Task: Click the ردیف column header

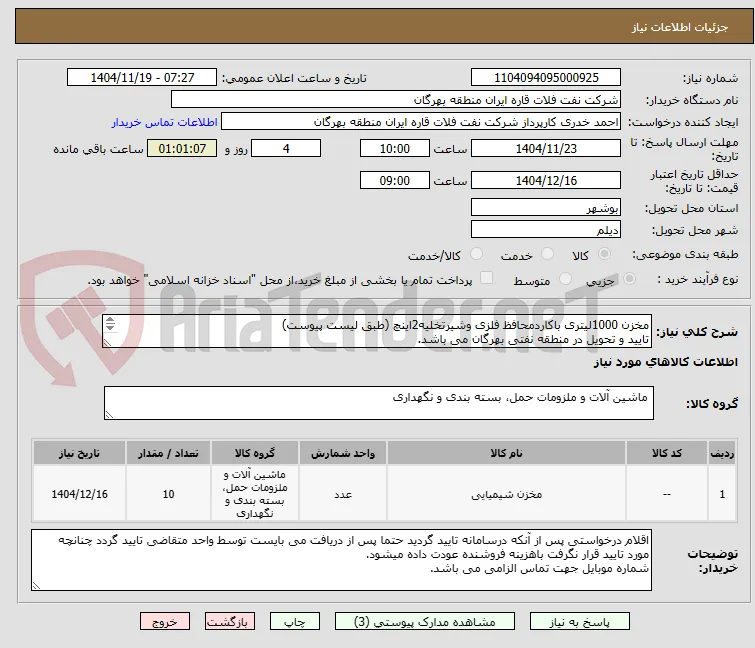Action: [722, 453]
